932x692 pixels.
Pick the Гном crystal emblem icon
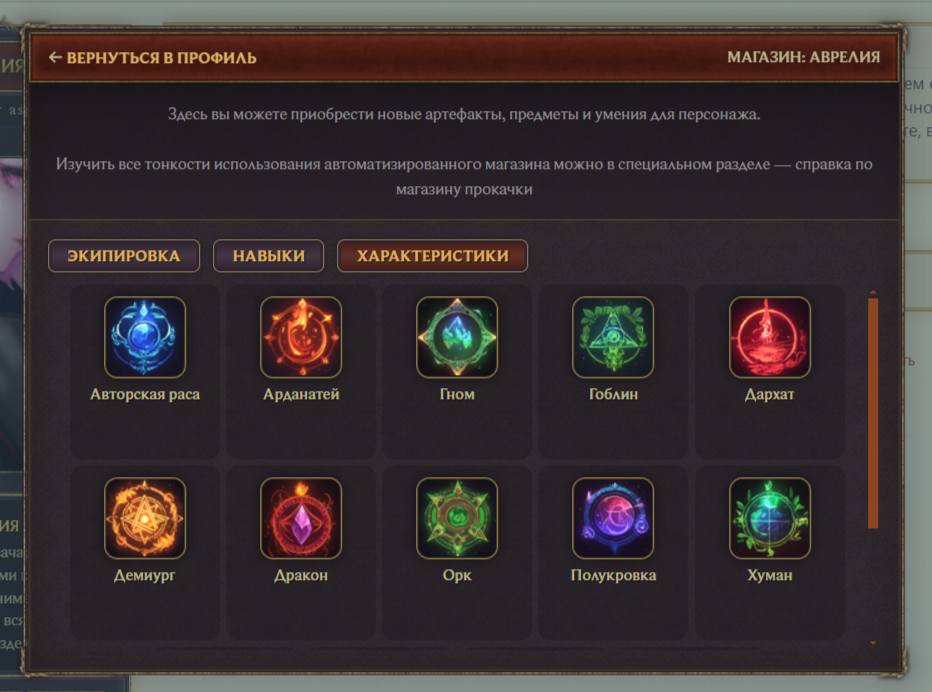[x=457, y=337]
